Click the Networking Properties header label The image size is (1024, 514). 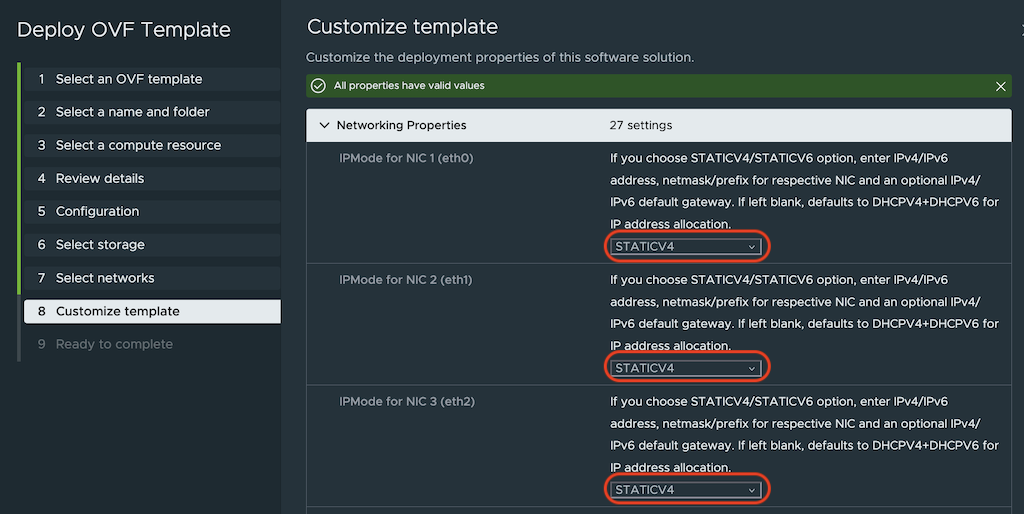pos(401,126)
